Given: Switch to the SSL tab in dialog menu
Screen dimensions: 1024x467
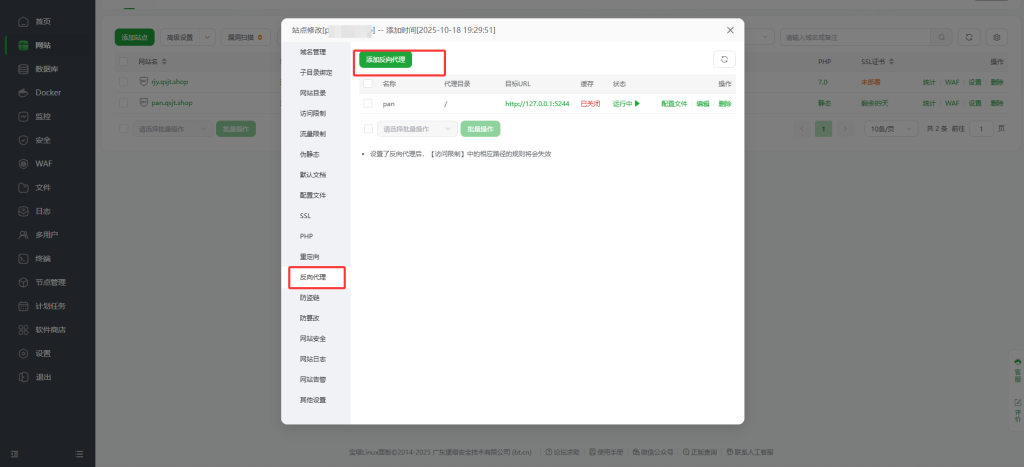Looking at the screenshot, I should (x=305, y=215).
